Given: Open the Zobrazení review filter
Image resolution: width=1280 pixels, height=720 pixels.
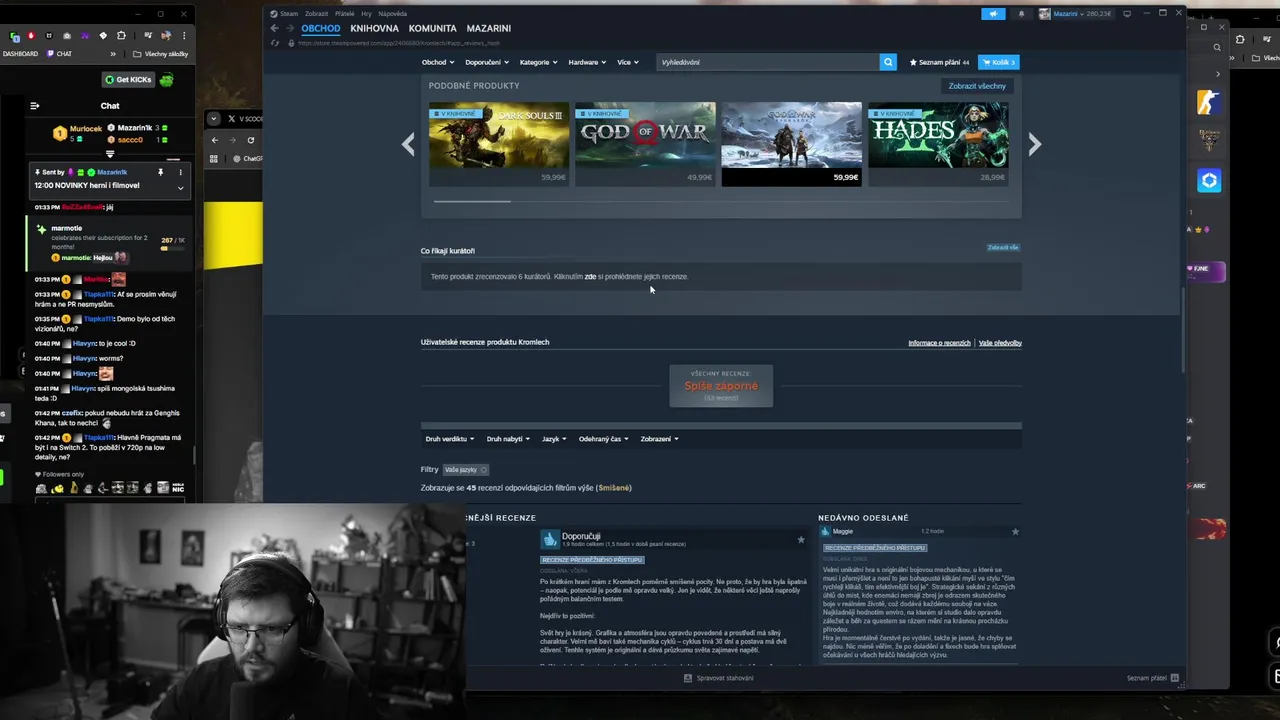Looking at the screenshot, I should (x=659, y=439).
